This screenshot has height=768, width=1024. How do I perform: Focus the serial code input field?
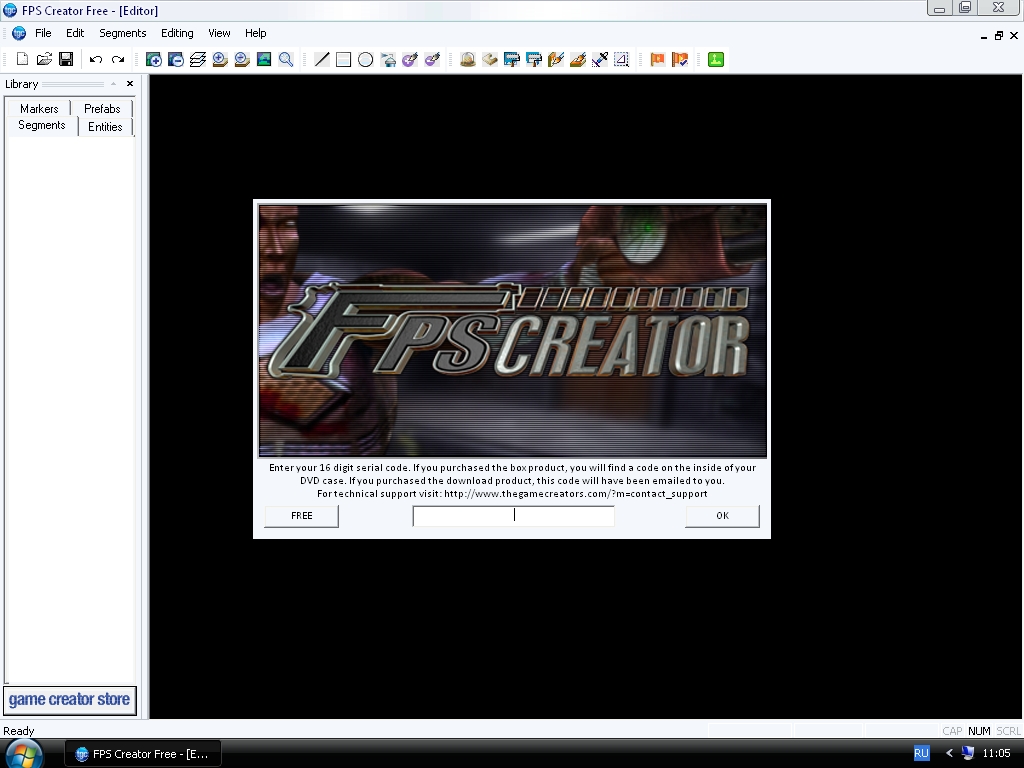point(513,516)
